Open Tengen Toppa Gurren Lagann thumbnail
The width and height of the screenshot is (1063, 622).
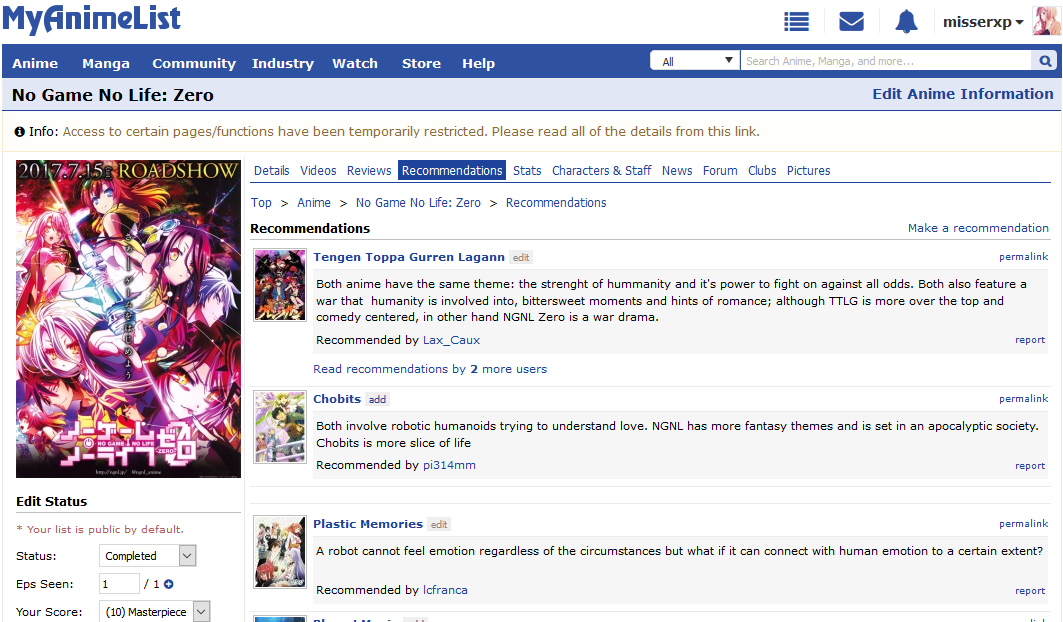280,285
